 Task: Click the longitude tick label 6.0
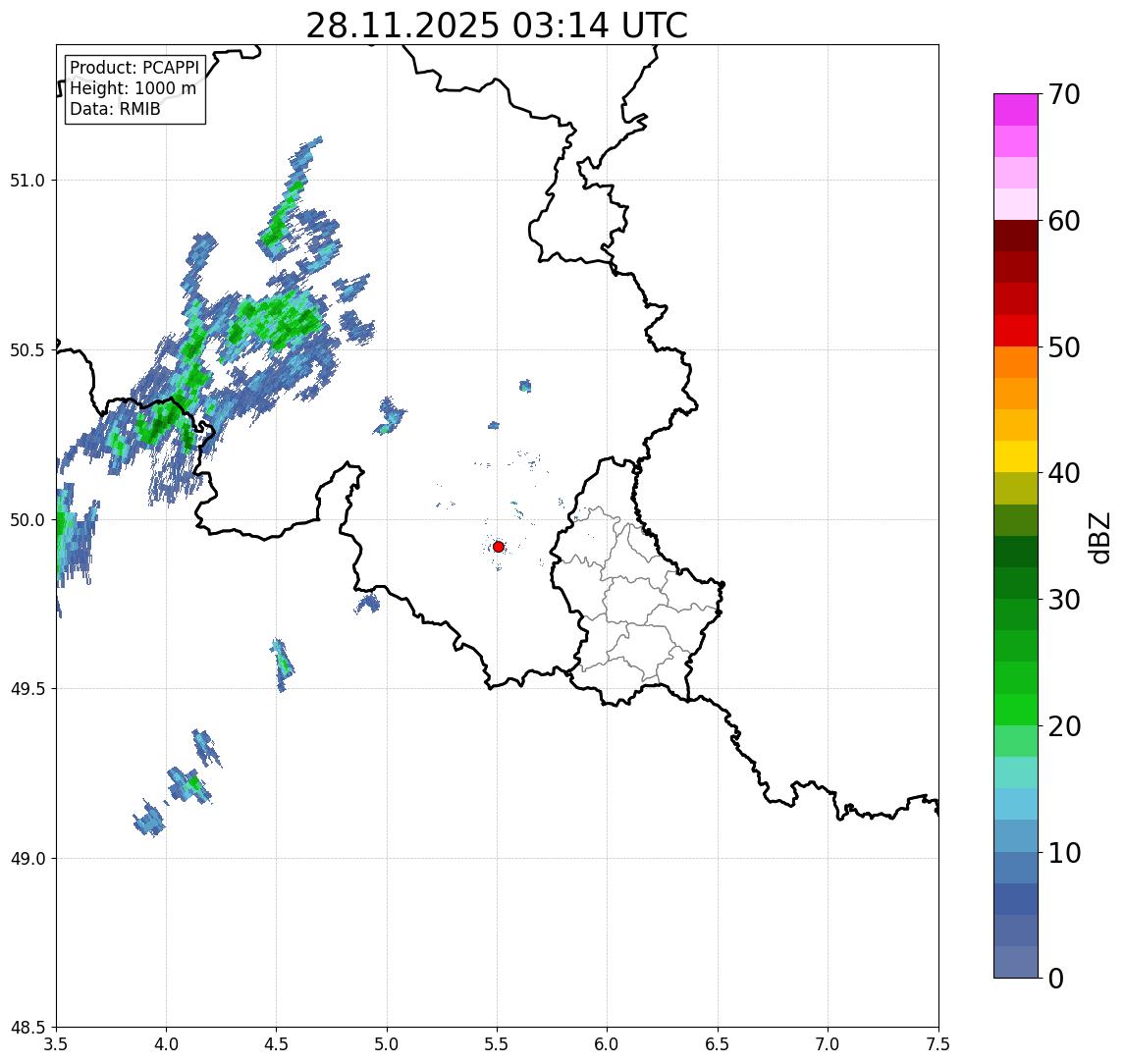pos(608,1044)
